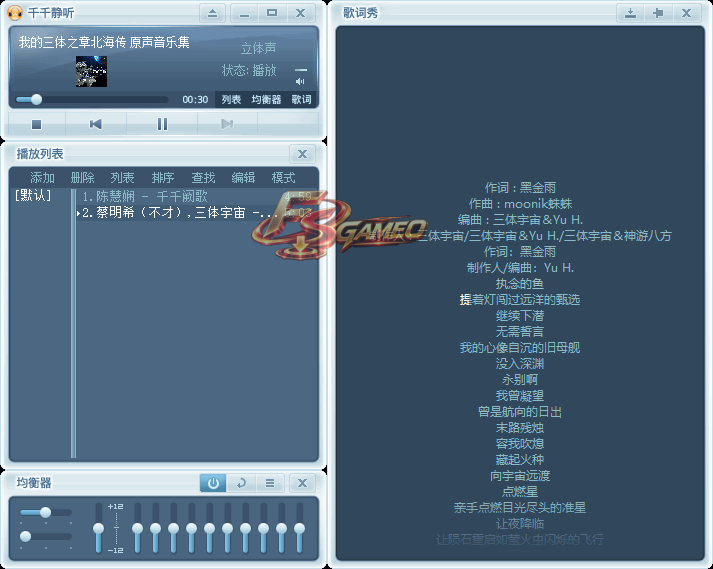
Task: Select track 1 陈慧娴 - 千千阙歌
Action: 197,196
